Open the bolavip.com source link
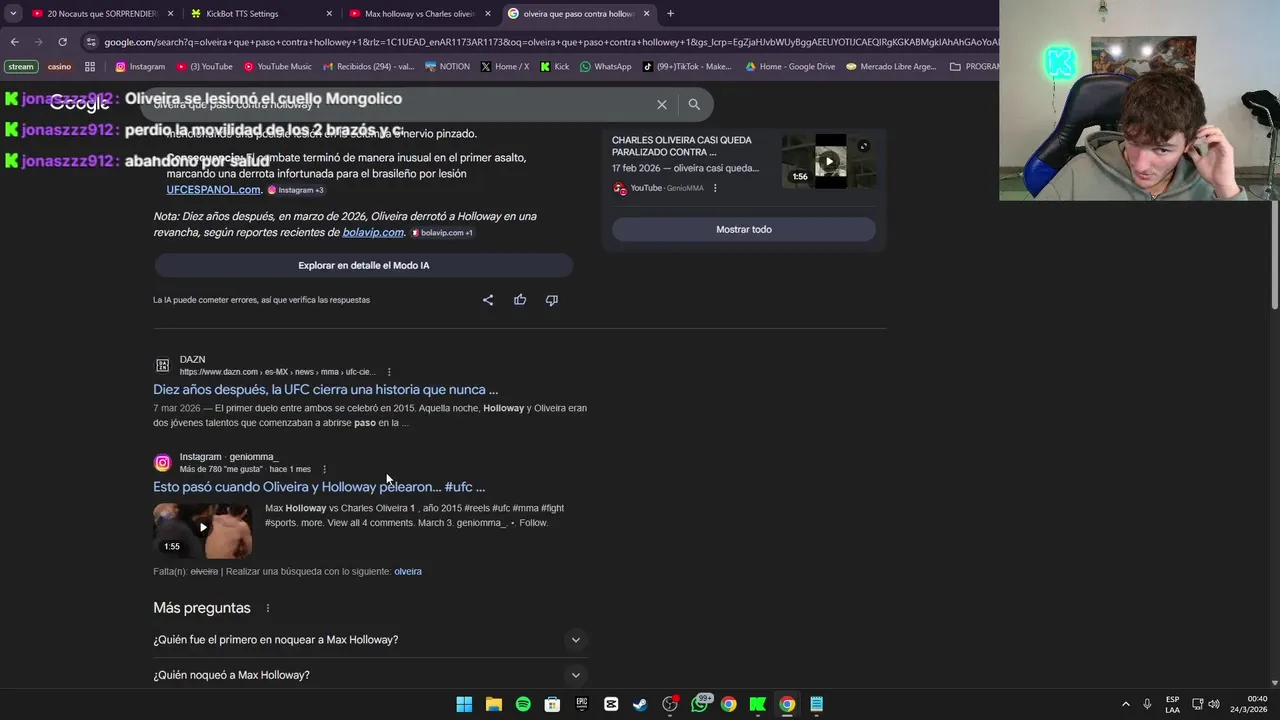 pos(373,232)
